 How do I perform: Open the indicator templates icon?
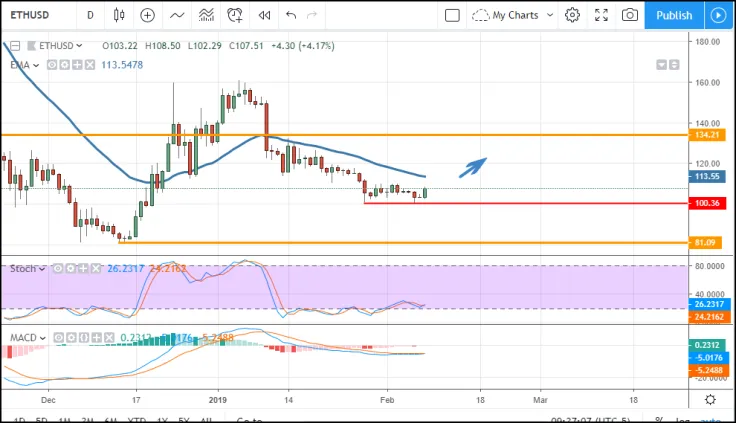[206, 15]
